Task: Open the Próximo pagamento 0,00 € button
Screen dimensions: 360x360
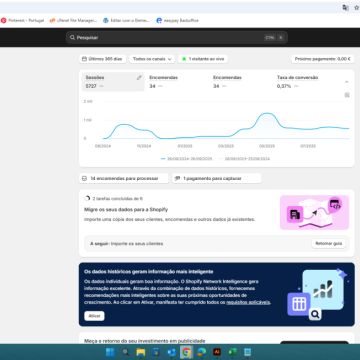Action: coord(322,59)
